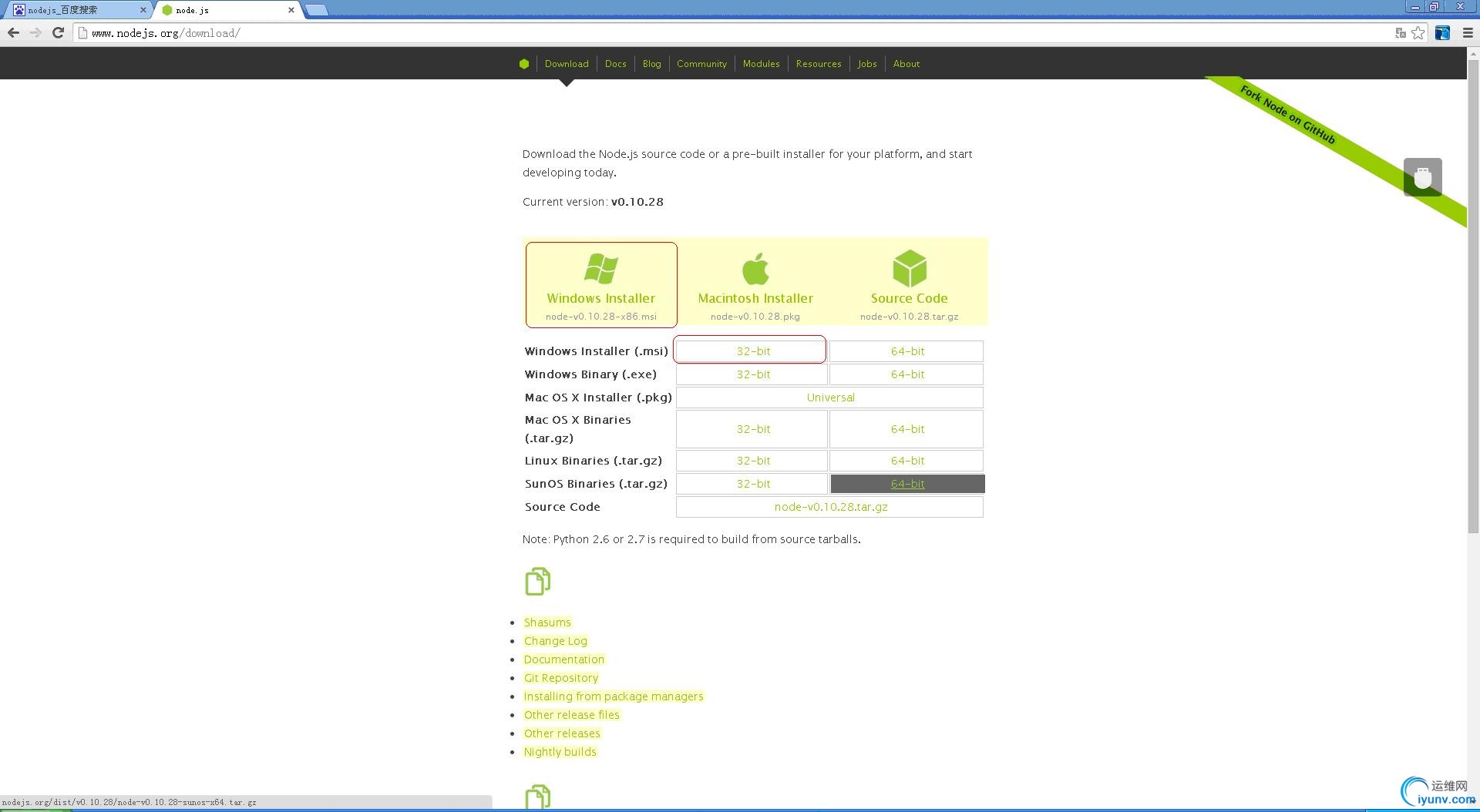Download Mac OS X Installer Universal pkg
1480x812 pixels.
[830, 398]
